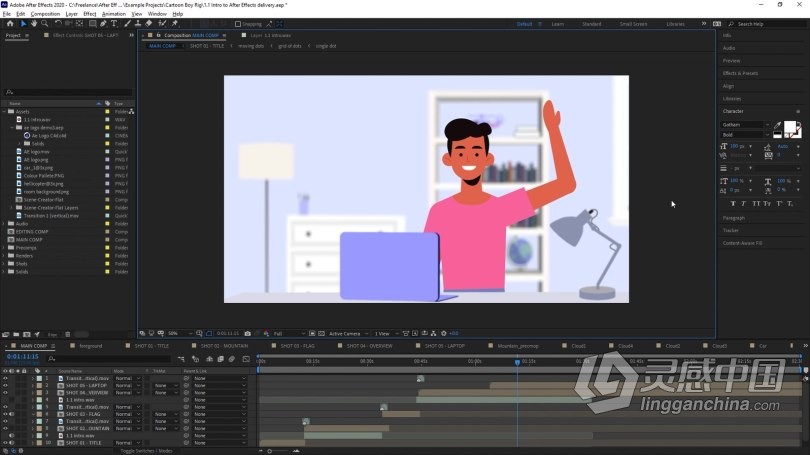Click the white fill color swatch

click(790, 127)
